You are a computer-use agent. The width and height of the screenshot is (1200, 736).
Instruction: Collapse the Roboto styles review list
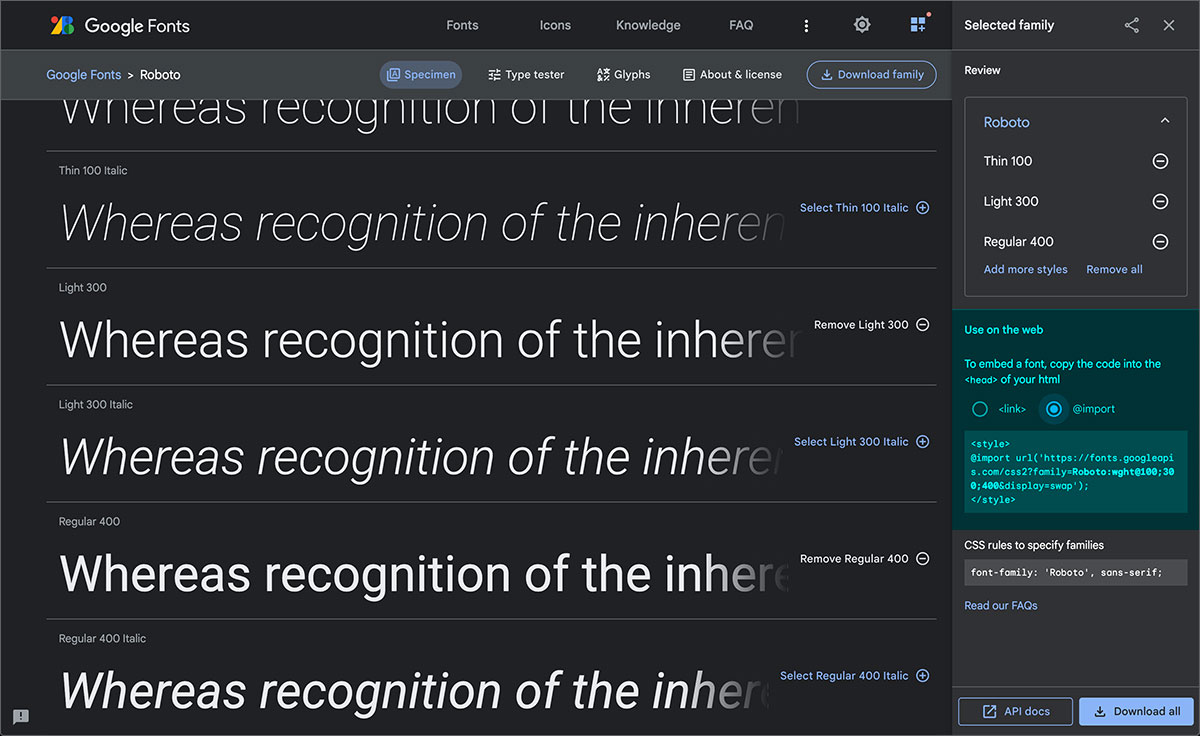[x=1163, y=118]
